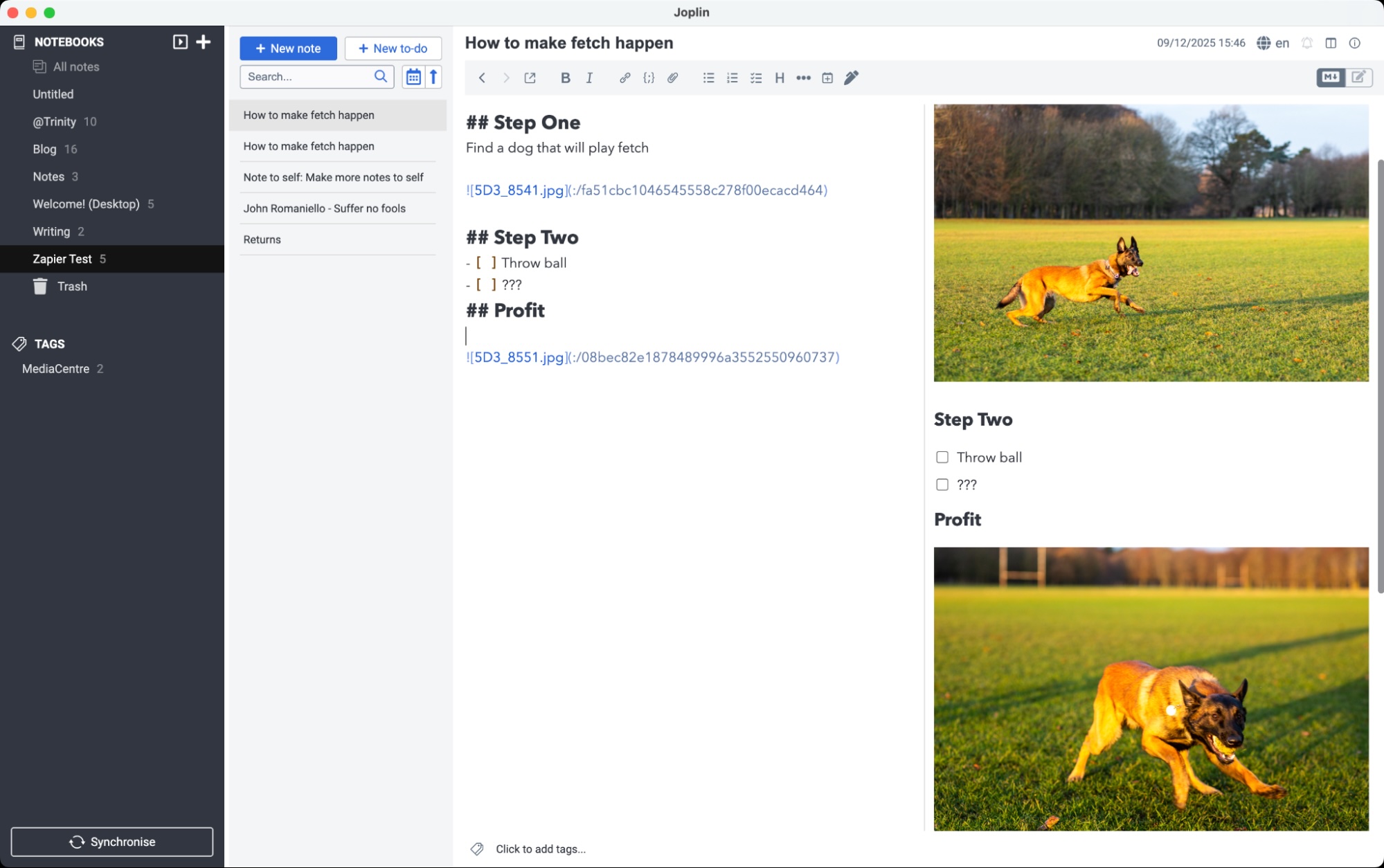Check the Throw ball checkbox in the preview
Viewport: 1384px width, 868px height.
pos(942,457)
